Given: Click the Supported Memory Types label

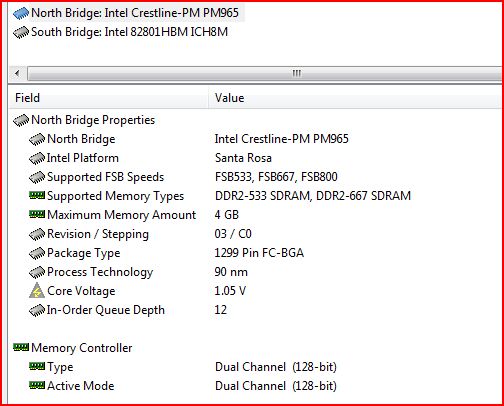Looking at the screenshot, I should click(115, 196).
